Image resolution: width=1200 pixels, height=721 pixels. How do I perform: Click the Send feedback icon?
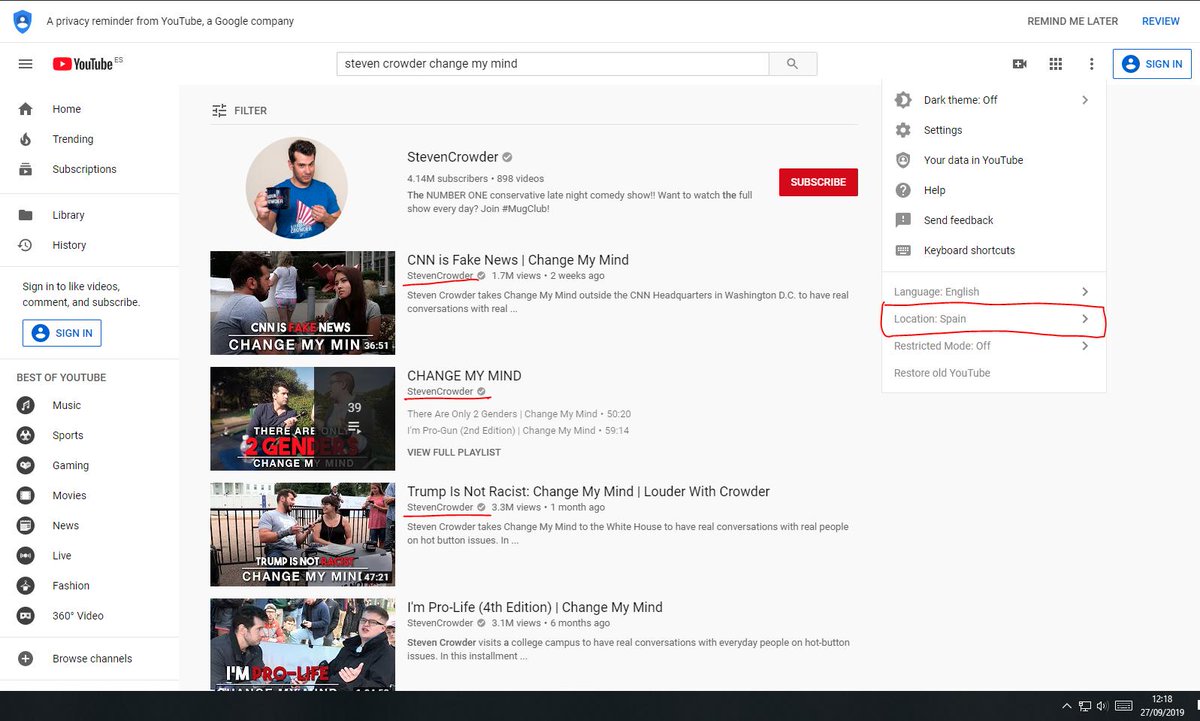pos(903,220)
